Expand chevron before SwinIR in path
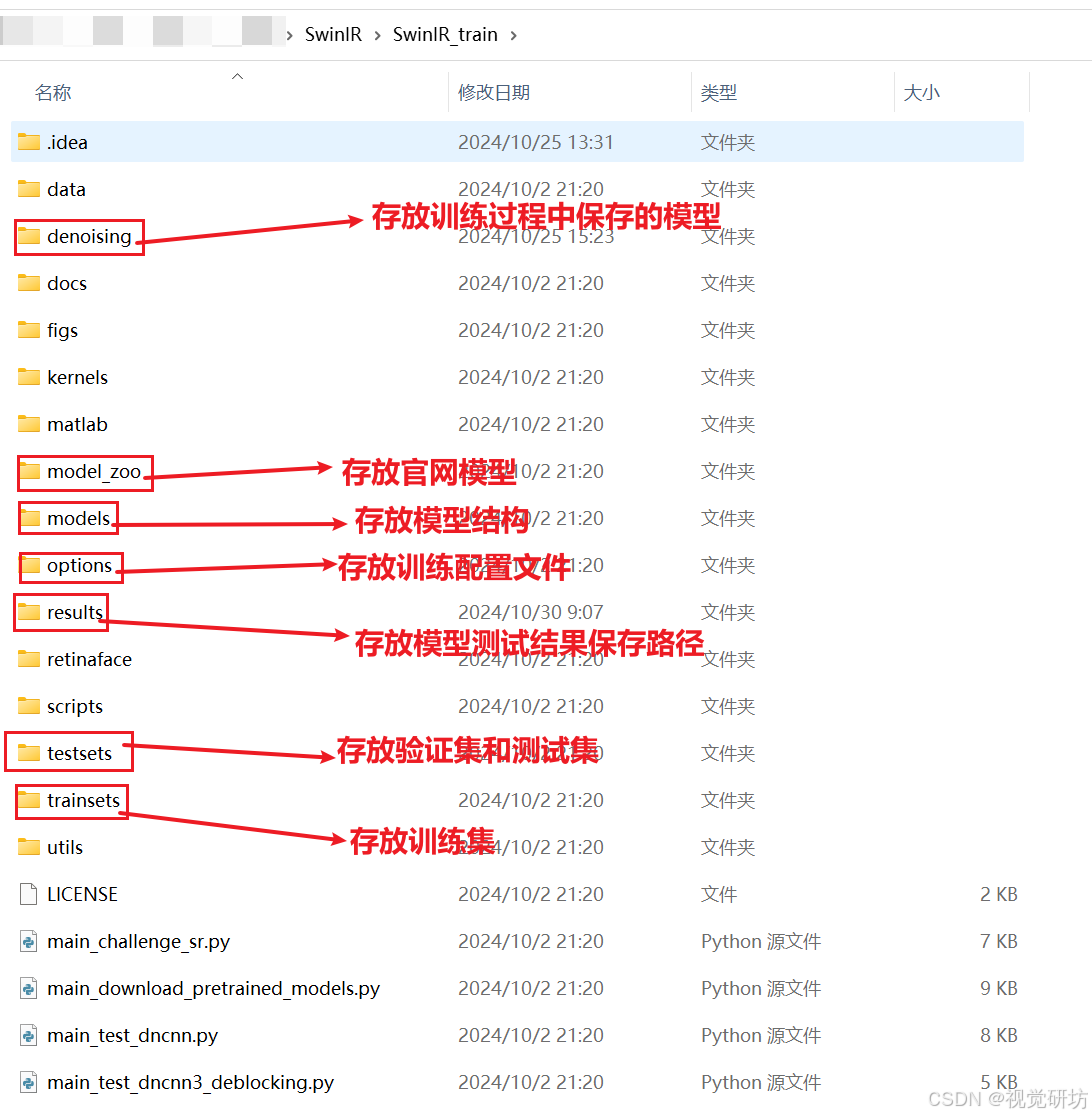1092x1116 pixels. pyautogui.click(x=290, y=35)
